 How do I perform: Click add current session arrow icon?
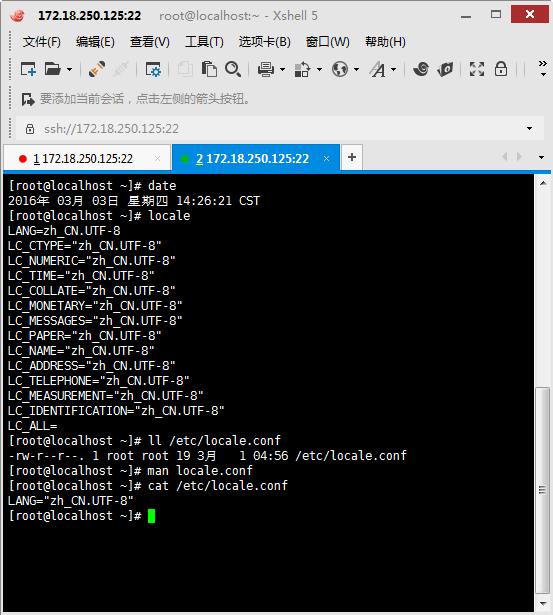(28, 99)
